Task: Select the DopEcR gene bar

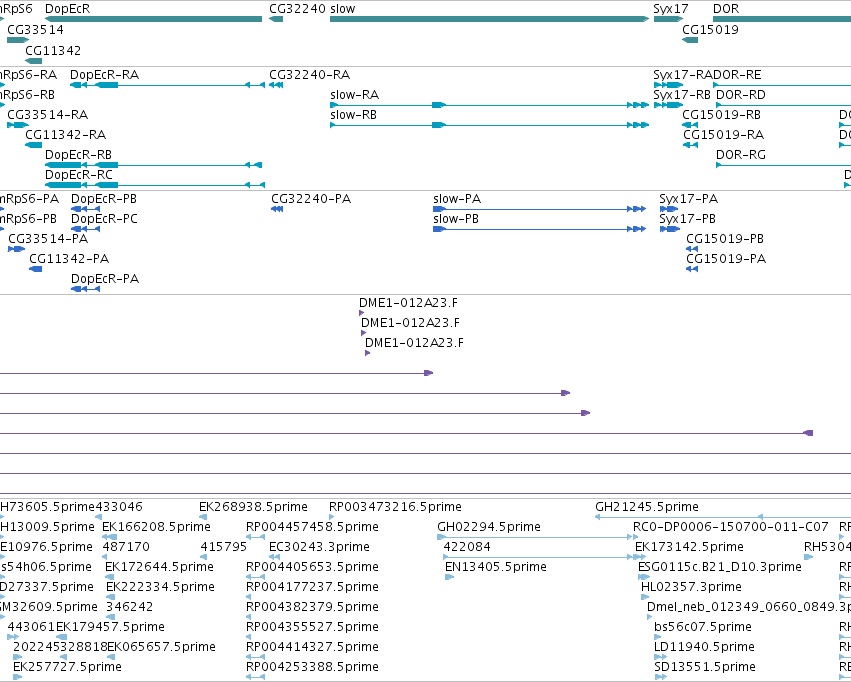Action: tap(154, 19)
